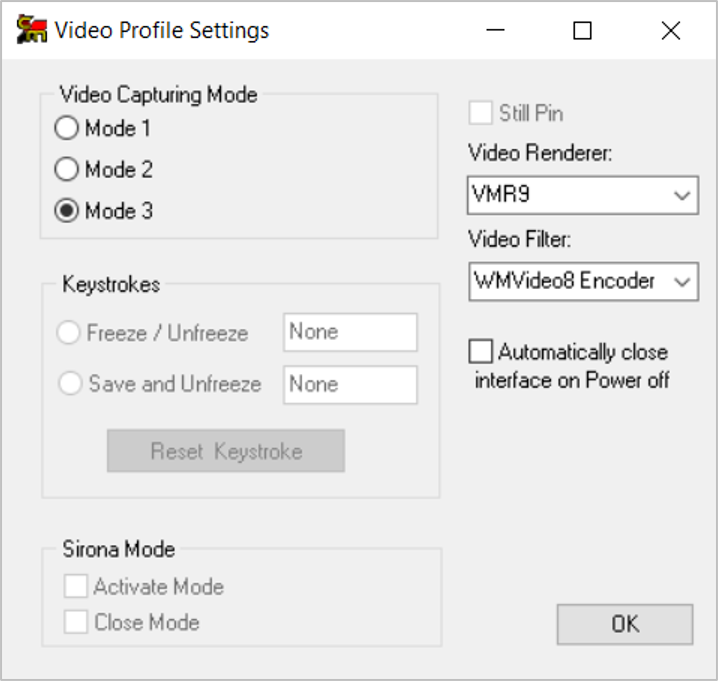
Task: Select the Freeze / Unfreeze radio option
Action: (69, 333)
